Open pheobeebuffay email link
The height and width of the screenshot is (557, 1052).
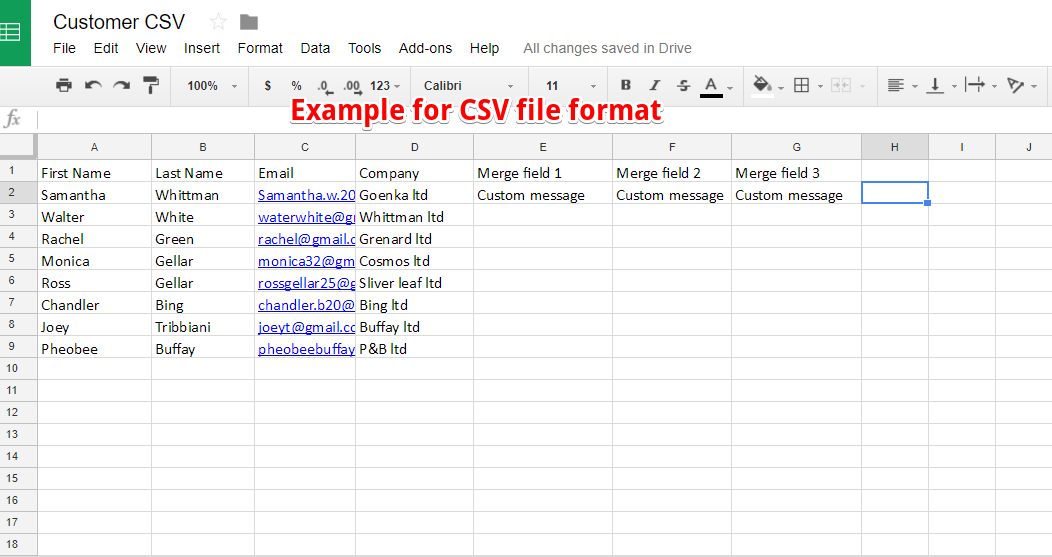pos(307,349)
